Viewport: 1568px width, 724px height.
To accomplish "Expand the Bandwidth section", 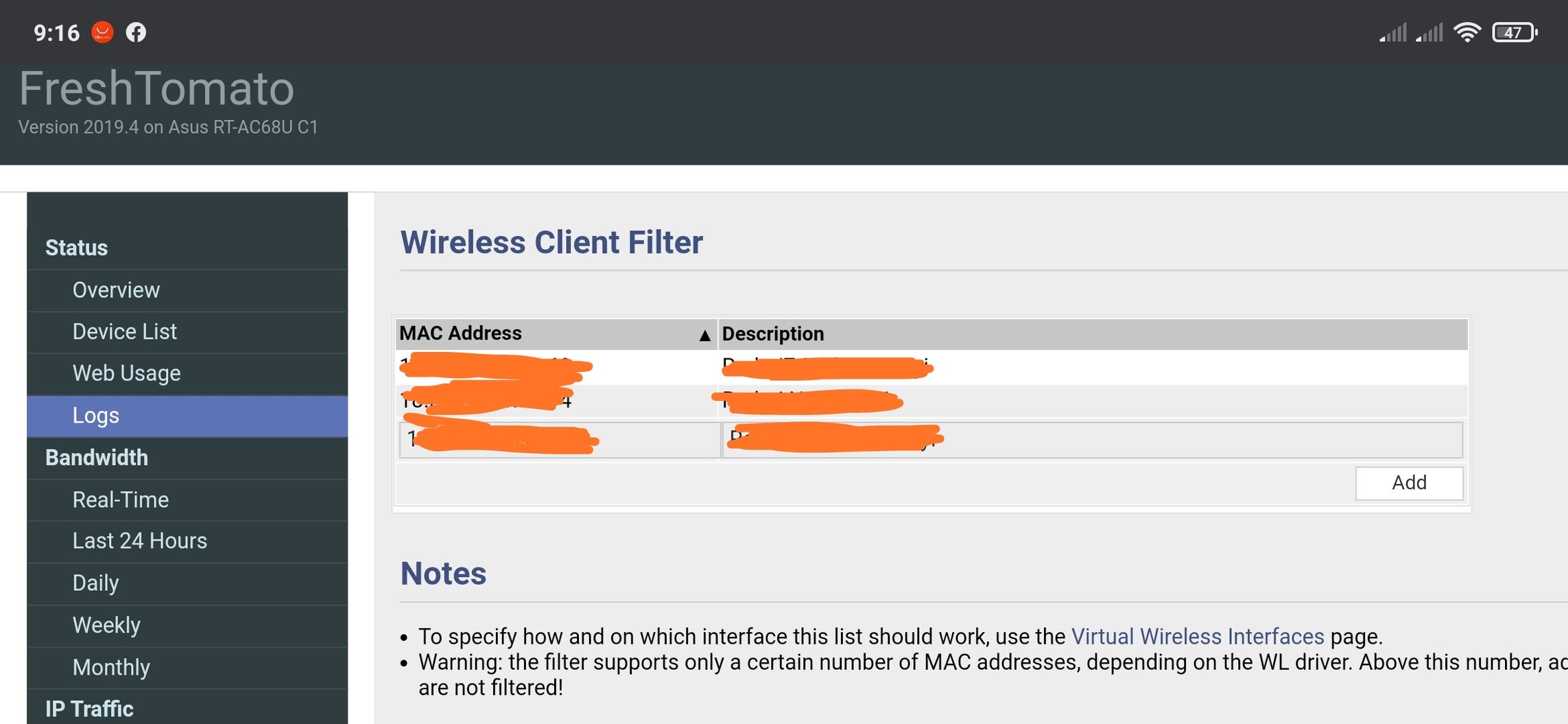I will click(97, 458).
